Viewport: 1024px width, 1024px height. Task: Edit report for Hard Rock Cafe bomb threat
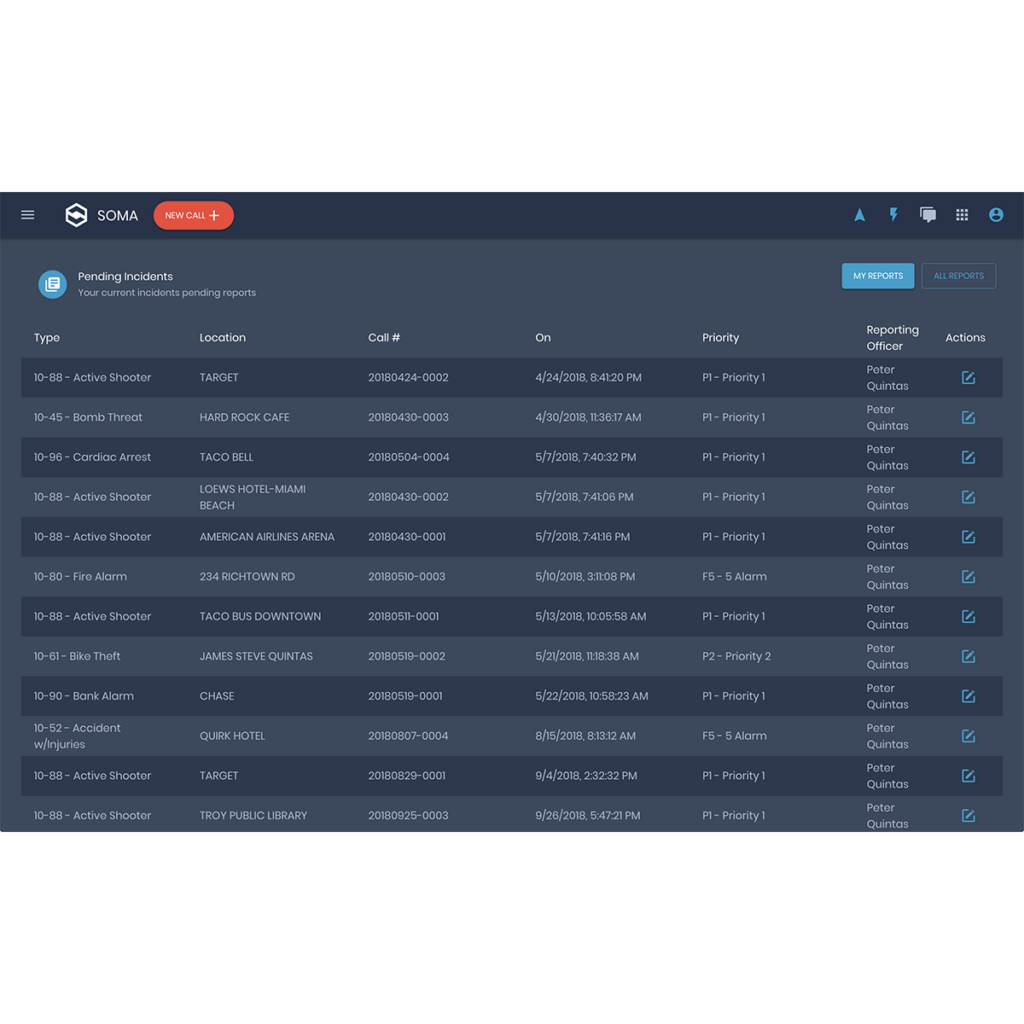coord(968,417)
